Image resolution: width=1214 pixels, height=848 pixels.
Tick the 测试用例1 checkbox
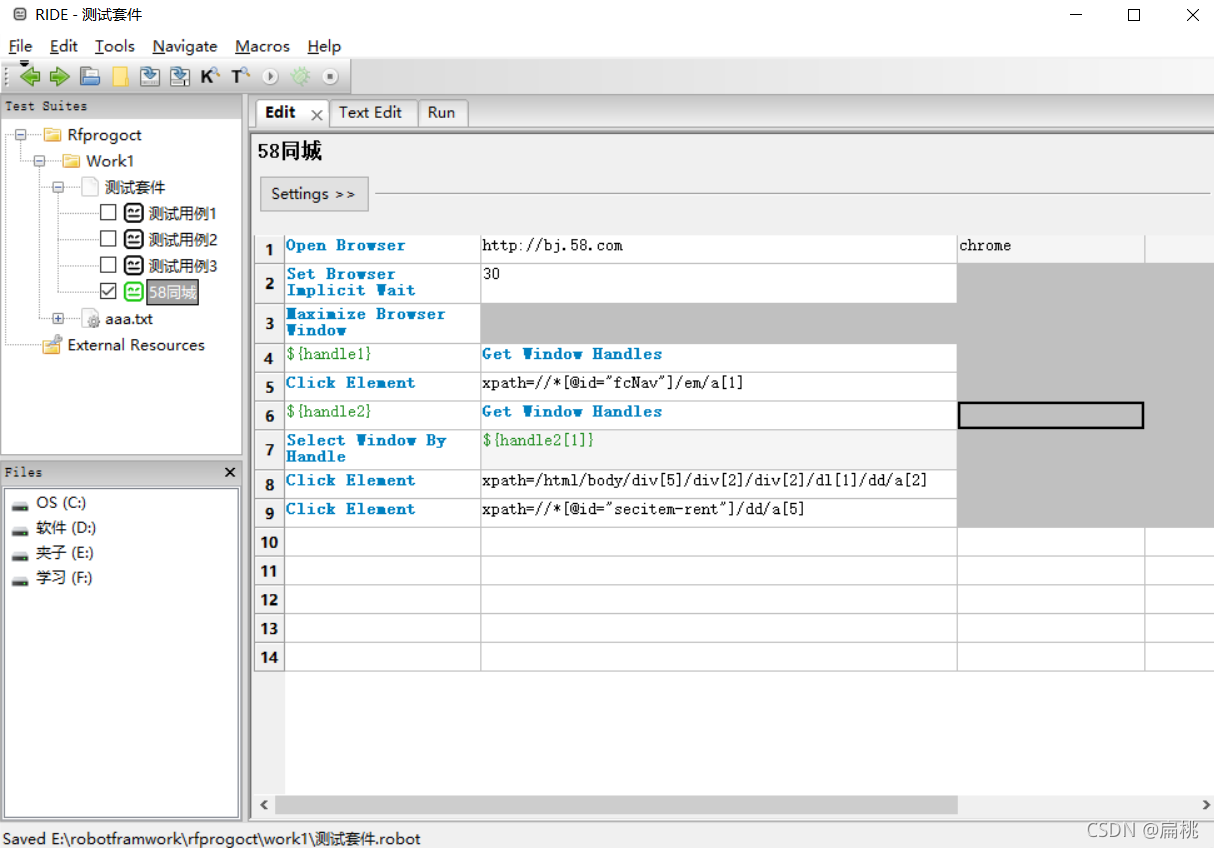point(108,213)
